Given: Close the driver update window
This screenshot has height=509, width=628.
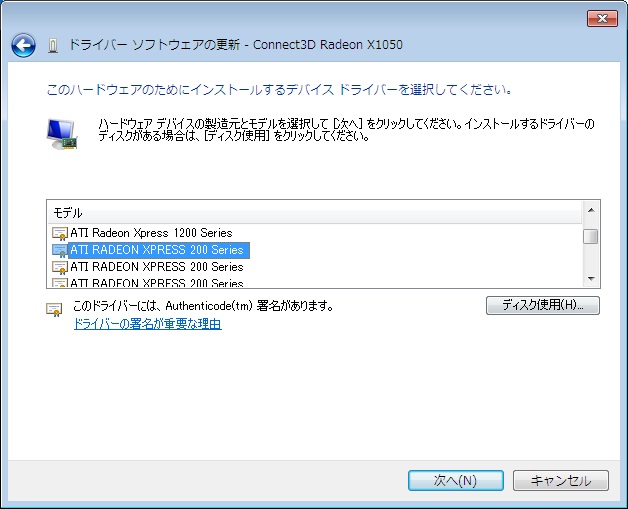Looking at the screenshot, I should pyautogui.click(x=602, y=18).
